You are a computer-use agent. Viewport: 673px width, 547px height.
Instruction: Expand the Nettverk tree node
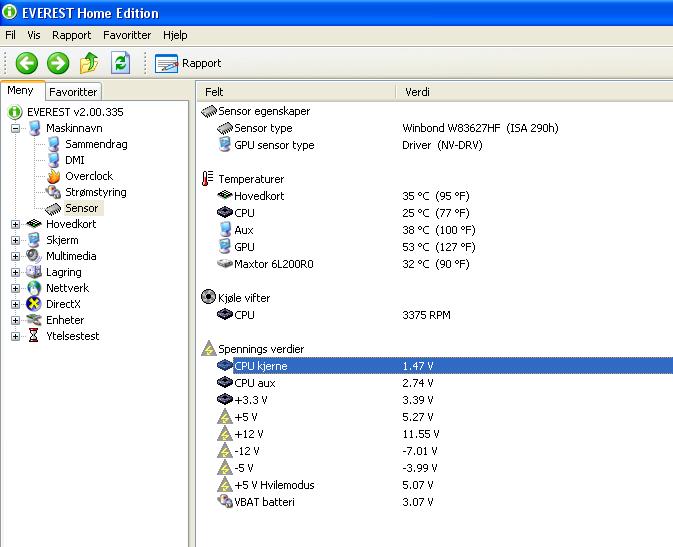point(15,288)
